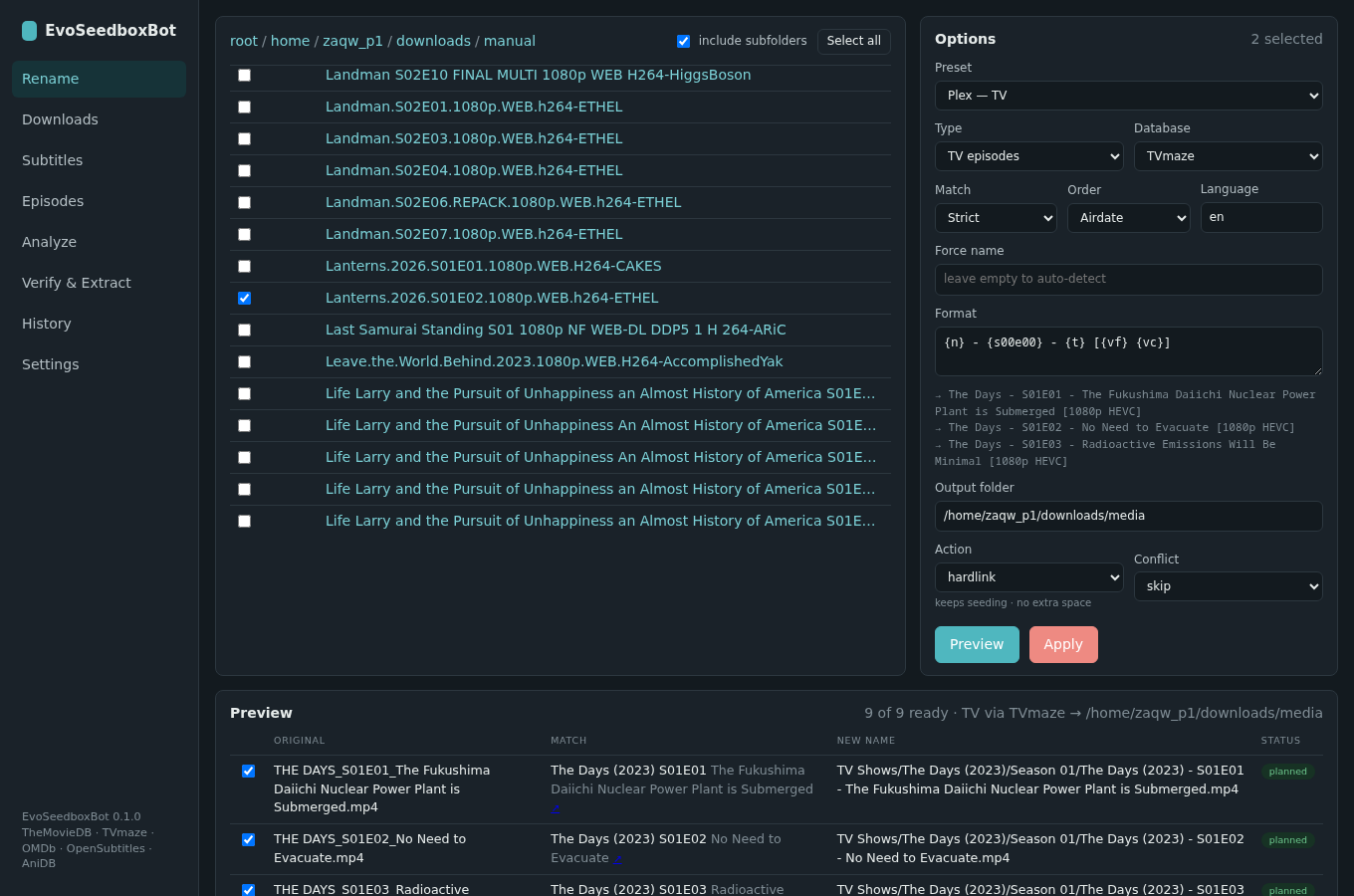Check Landman.S02E01.1080p.WEB.h264-ETHEL checkbox

click(x=244, y=107)
